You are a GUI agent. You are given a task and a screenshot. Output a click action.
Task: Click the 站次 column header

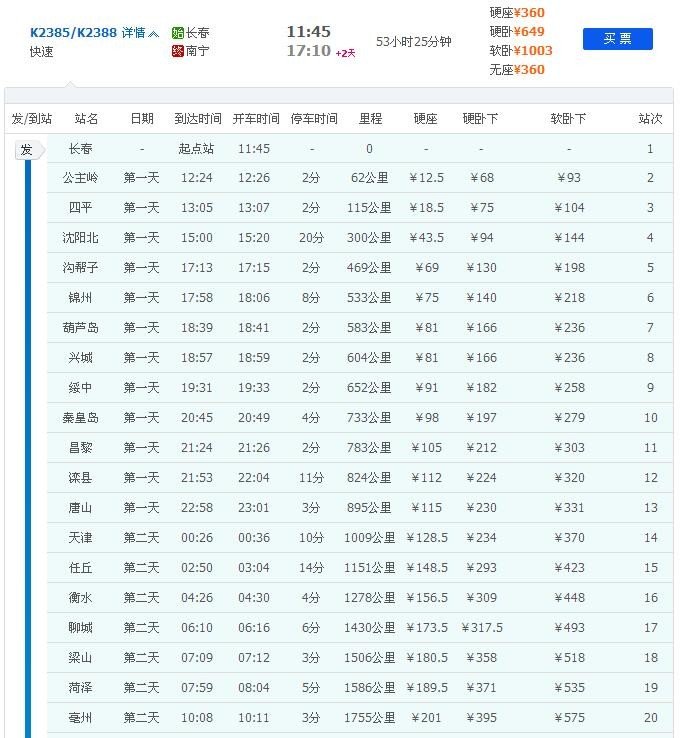pos(650,119)
